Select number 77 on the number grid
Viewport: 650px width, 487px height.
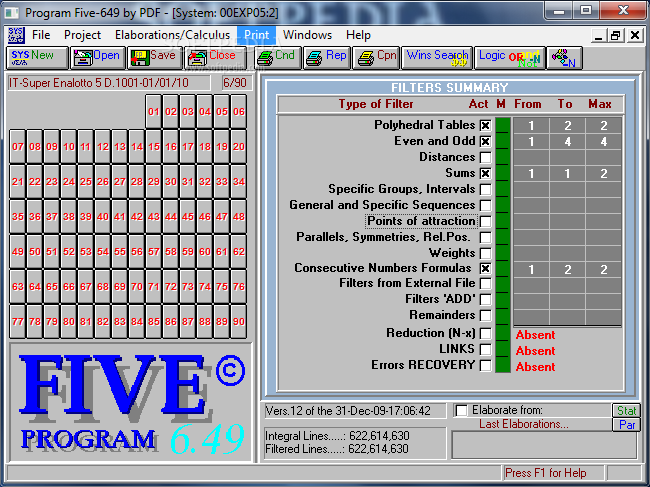pyautogui.click(x=18, y=321)
